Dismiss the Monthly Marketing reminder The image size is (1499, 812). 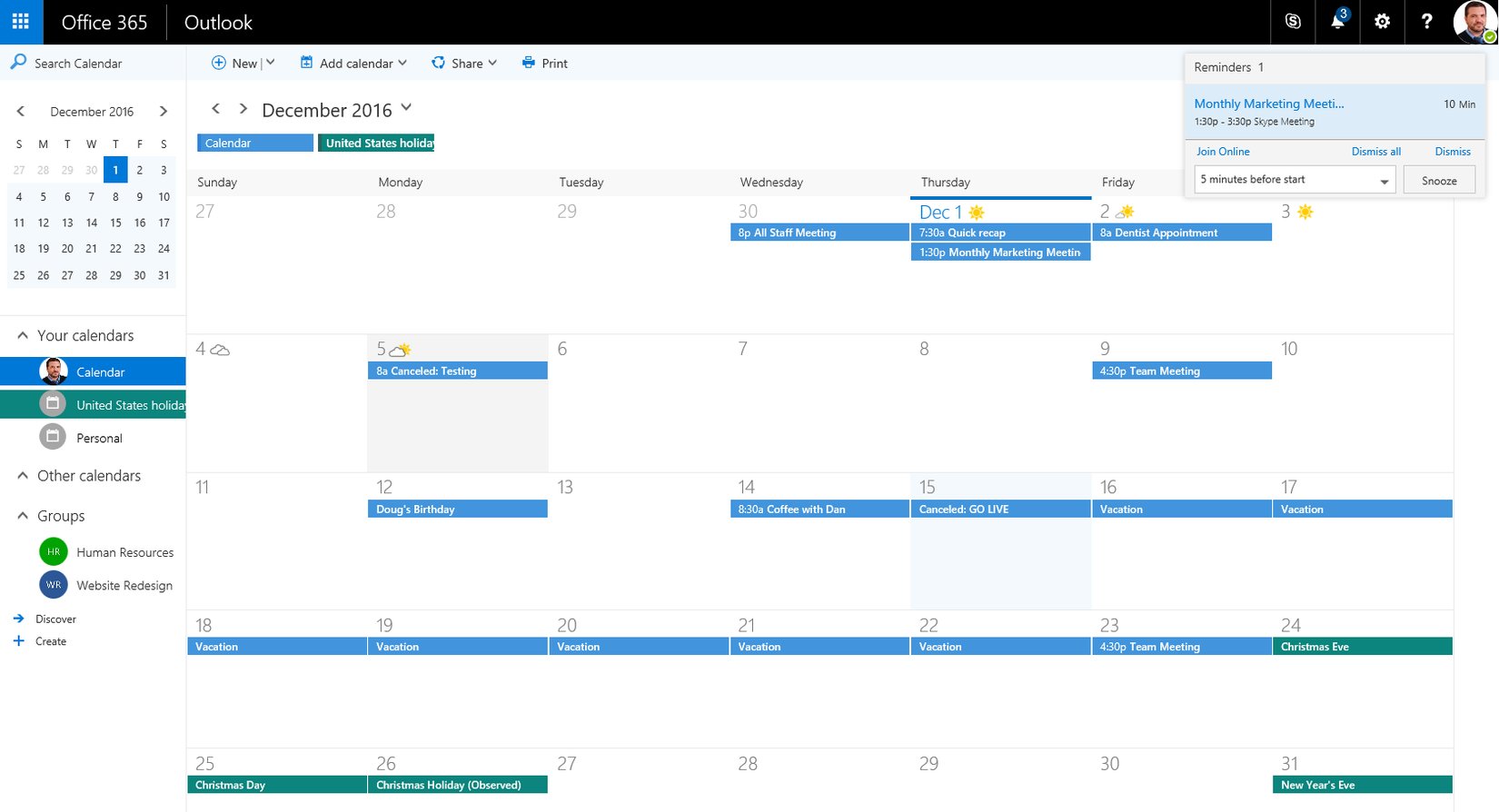click(1453, 152)
